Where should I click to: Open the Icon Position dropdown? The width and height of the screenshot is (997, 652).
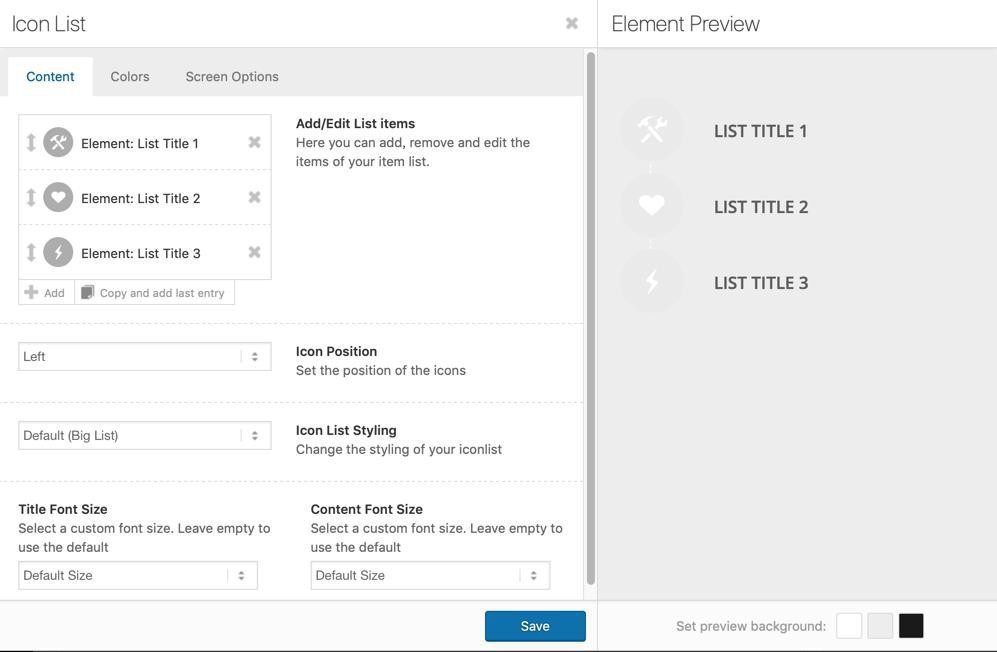point(144,357)
